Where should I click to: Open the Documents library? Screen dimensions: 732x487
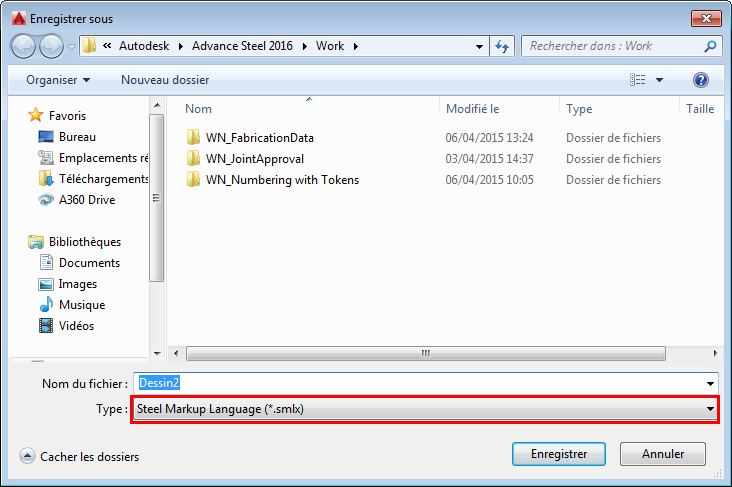tap(90, 263)
